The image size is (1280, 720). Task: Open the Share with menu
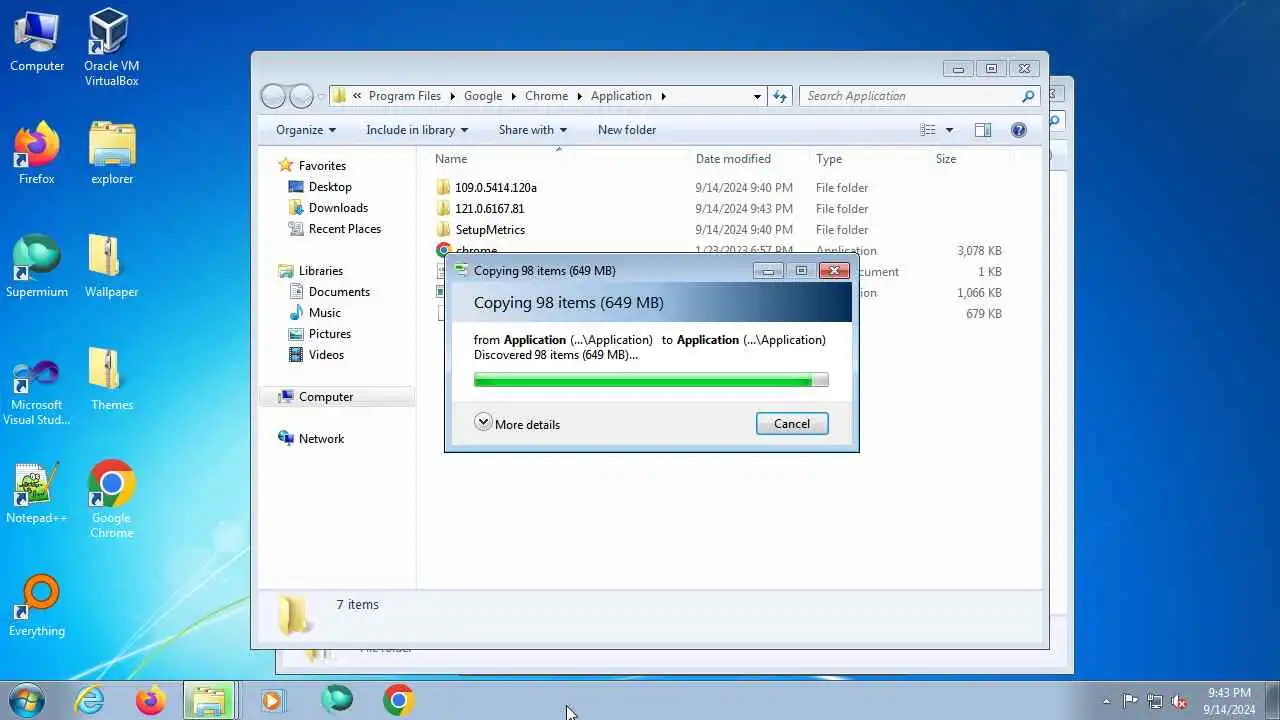click(x=533, y=130)
